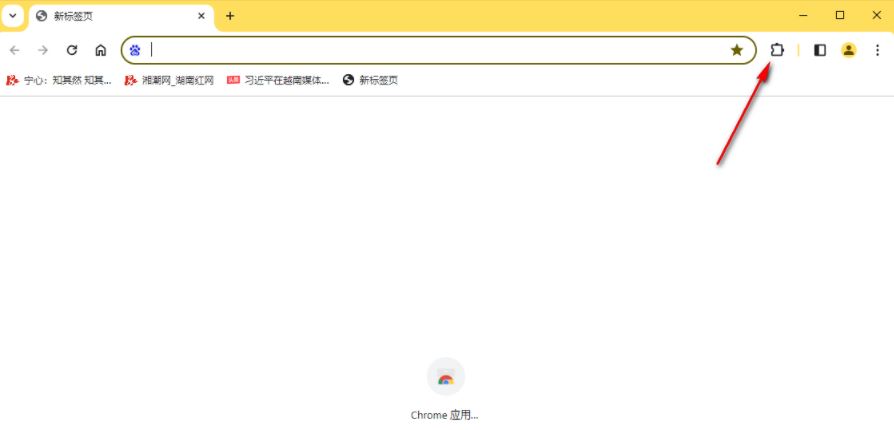Screen dimensions: 894x430
Task: Open a new tab with plus button
Action: 230,16
